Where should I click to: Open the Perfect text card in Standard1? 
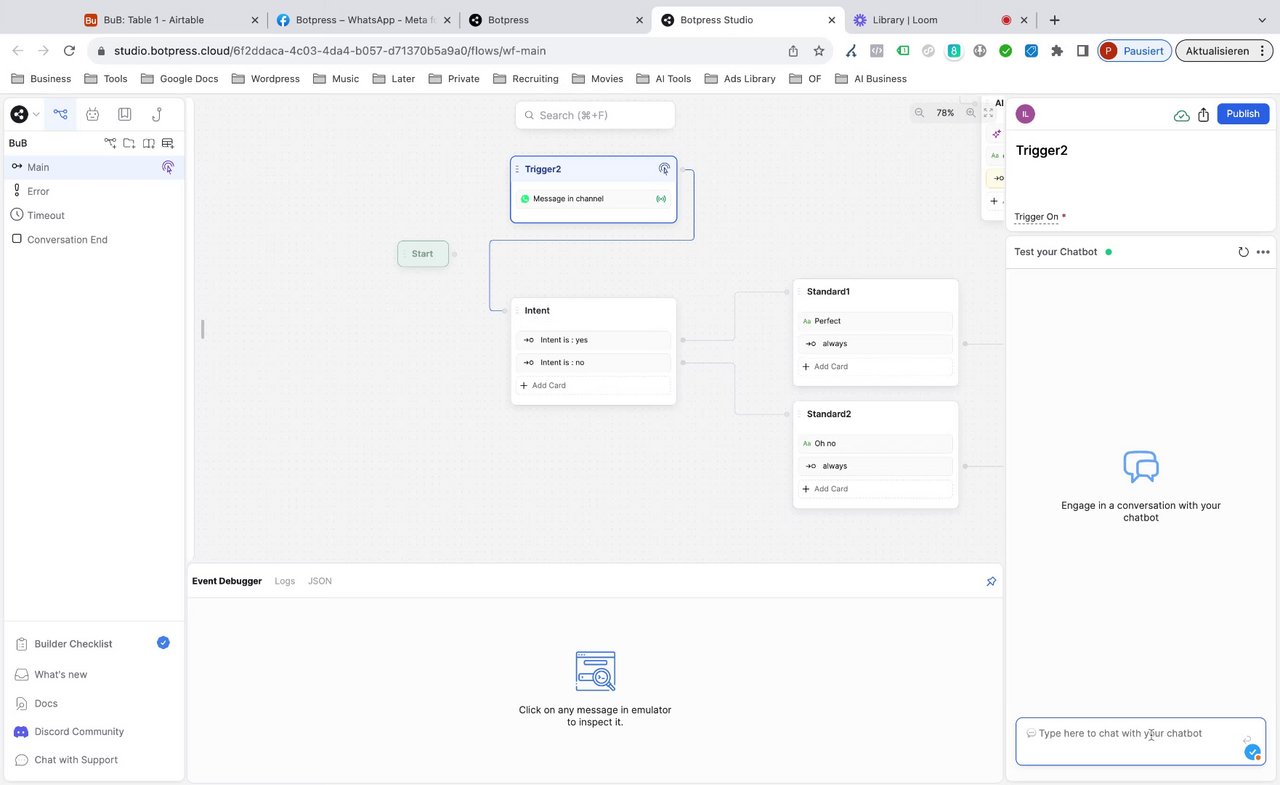point(875,321)
